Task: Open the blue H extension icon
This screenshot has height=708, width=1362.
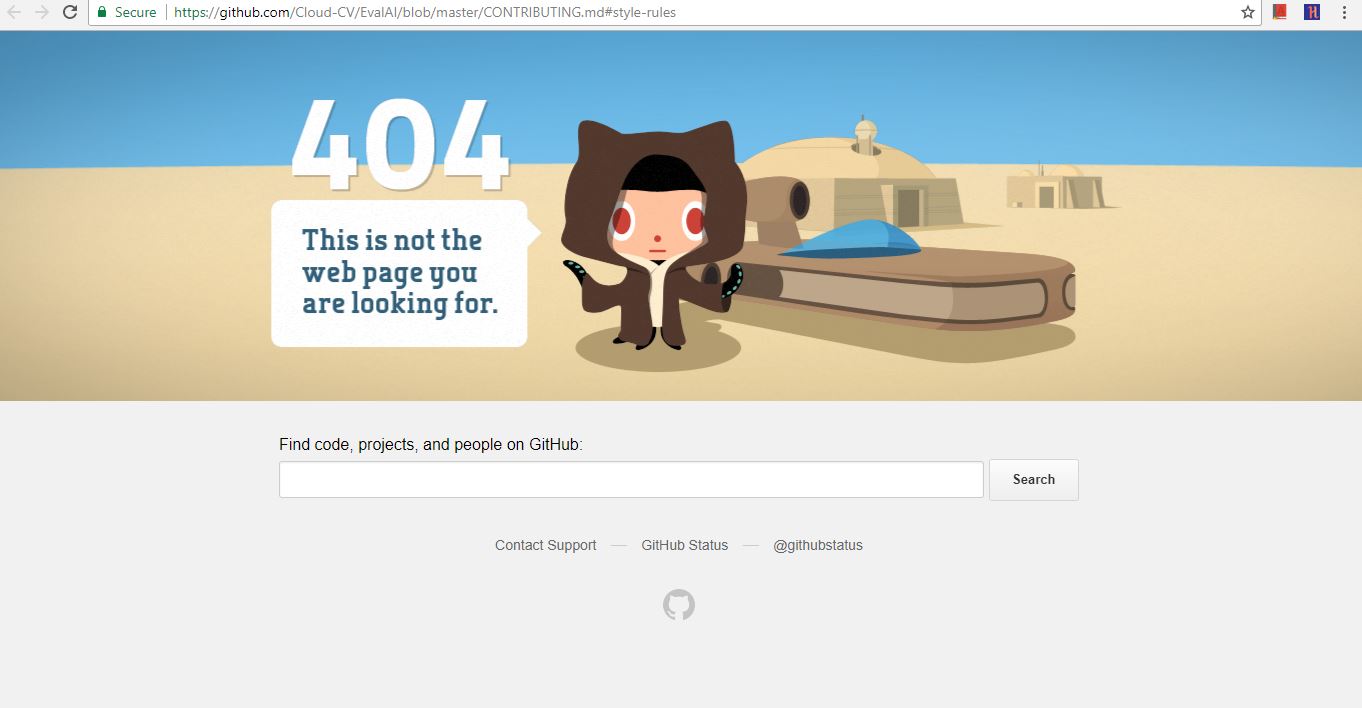Action: [x=1312, y=12]
